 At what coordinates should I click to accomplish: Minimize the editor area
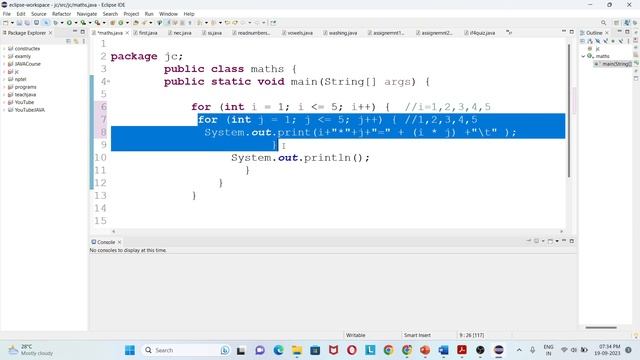click(x=564, y=32)
